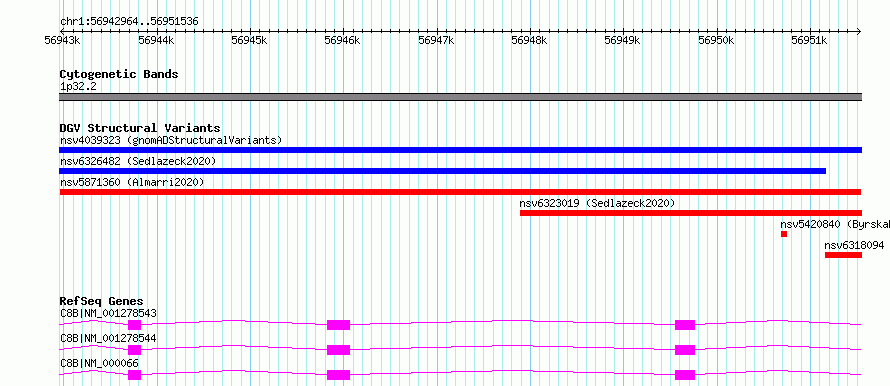This screenshot has width=890, height=386.
Task: Click the C8B|NM_001278544 transcript label
Action: pyautogui.click(x=108, y=338)
